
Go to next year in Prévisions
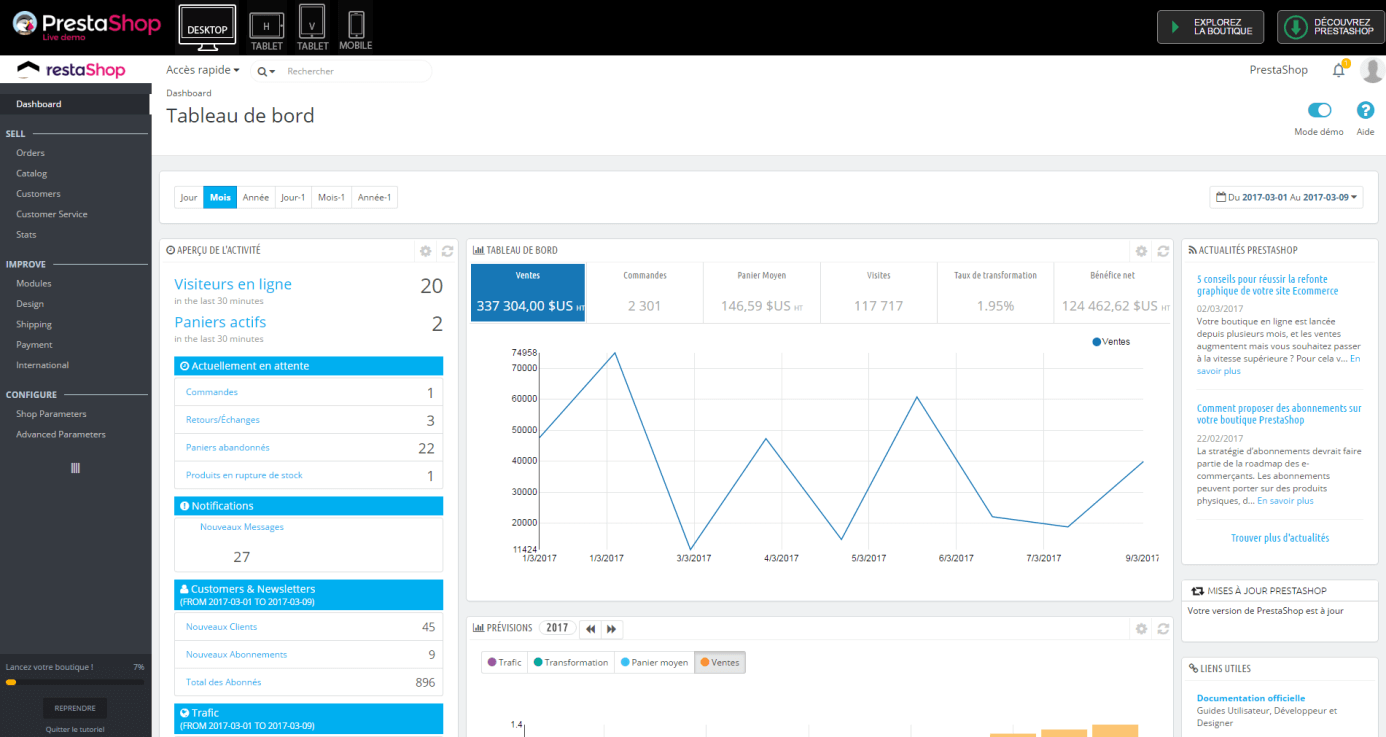(612, 629)
